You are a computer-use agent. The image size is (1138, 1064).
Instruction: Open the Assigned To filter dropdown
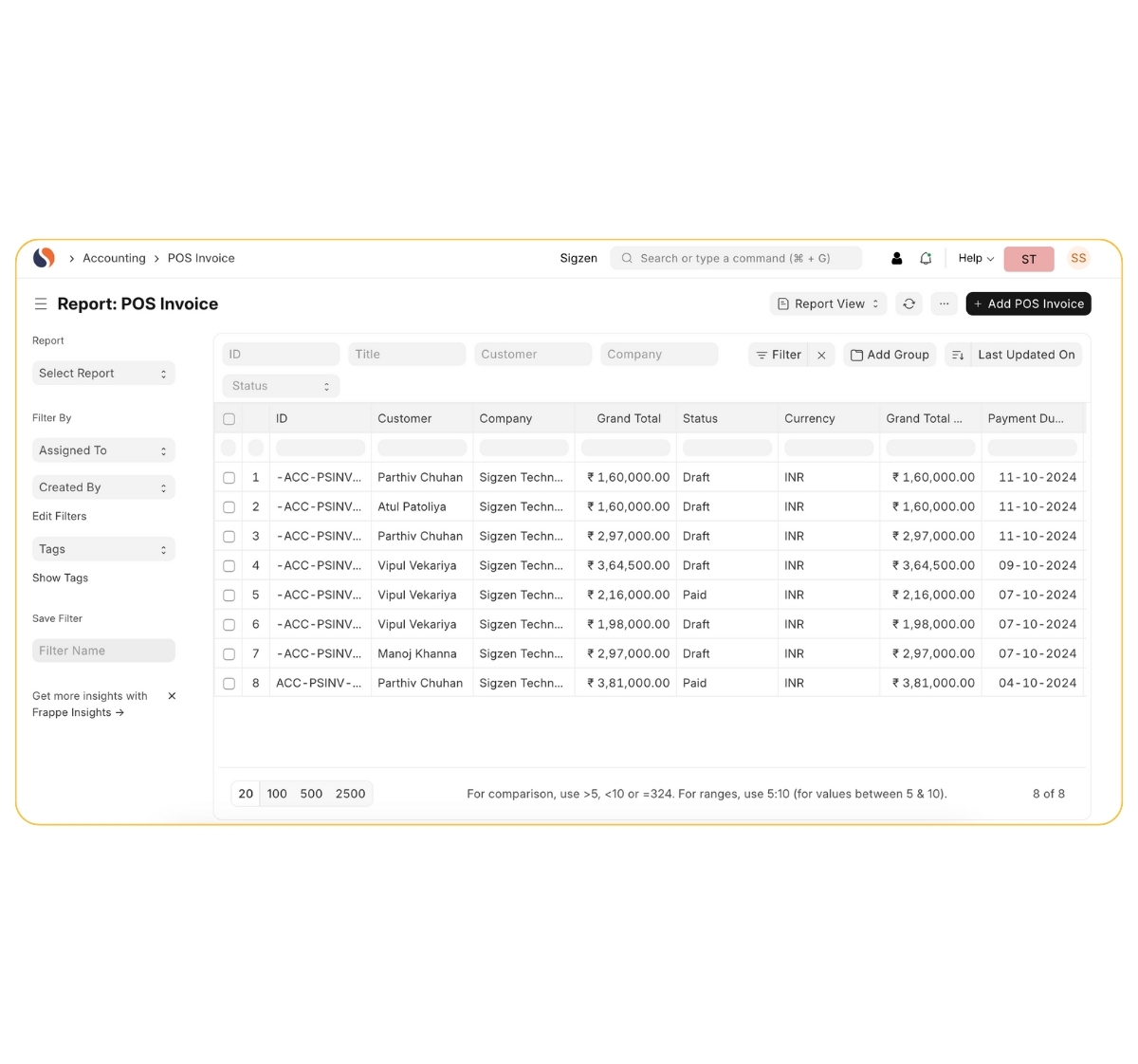tap(103, 450)
